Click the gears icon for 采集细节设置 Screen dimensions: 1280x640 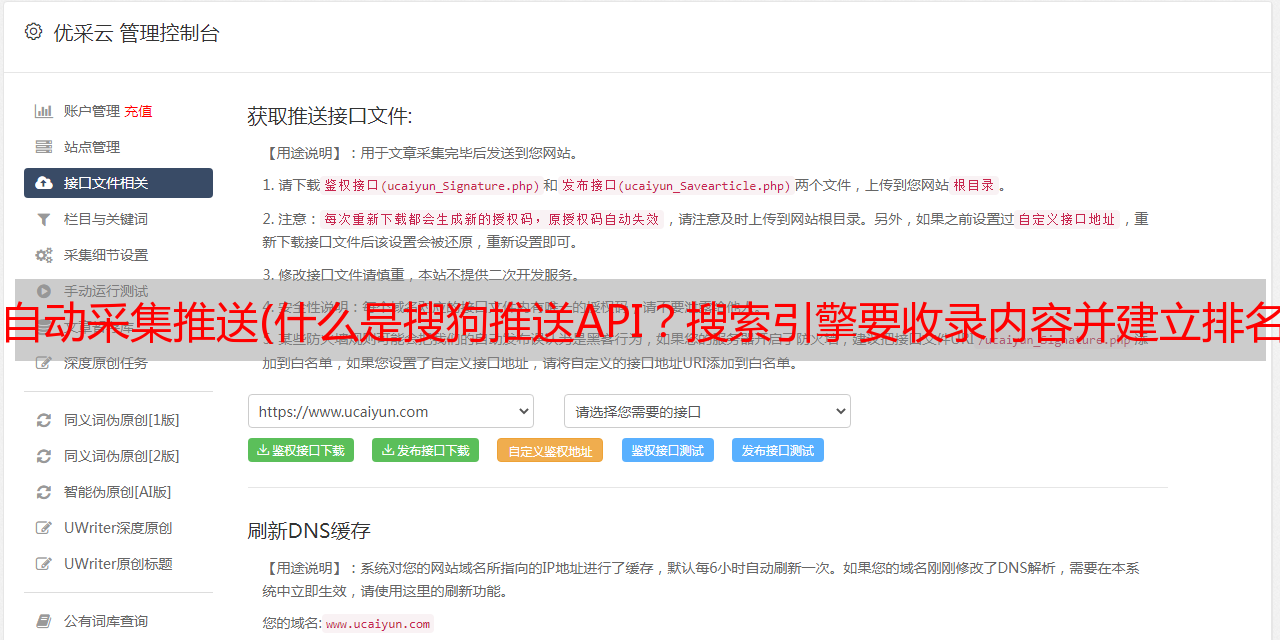pyautogui.click(x=44, y=255)
